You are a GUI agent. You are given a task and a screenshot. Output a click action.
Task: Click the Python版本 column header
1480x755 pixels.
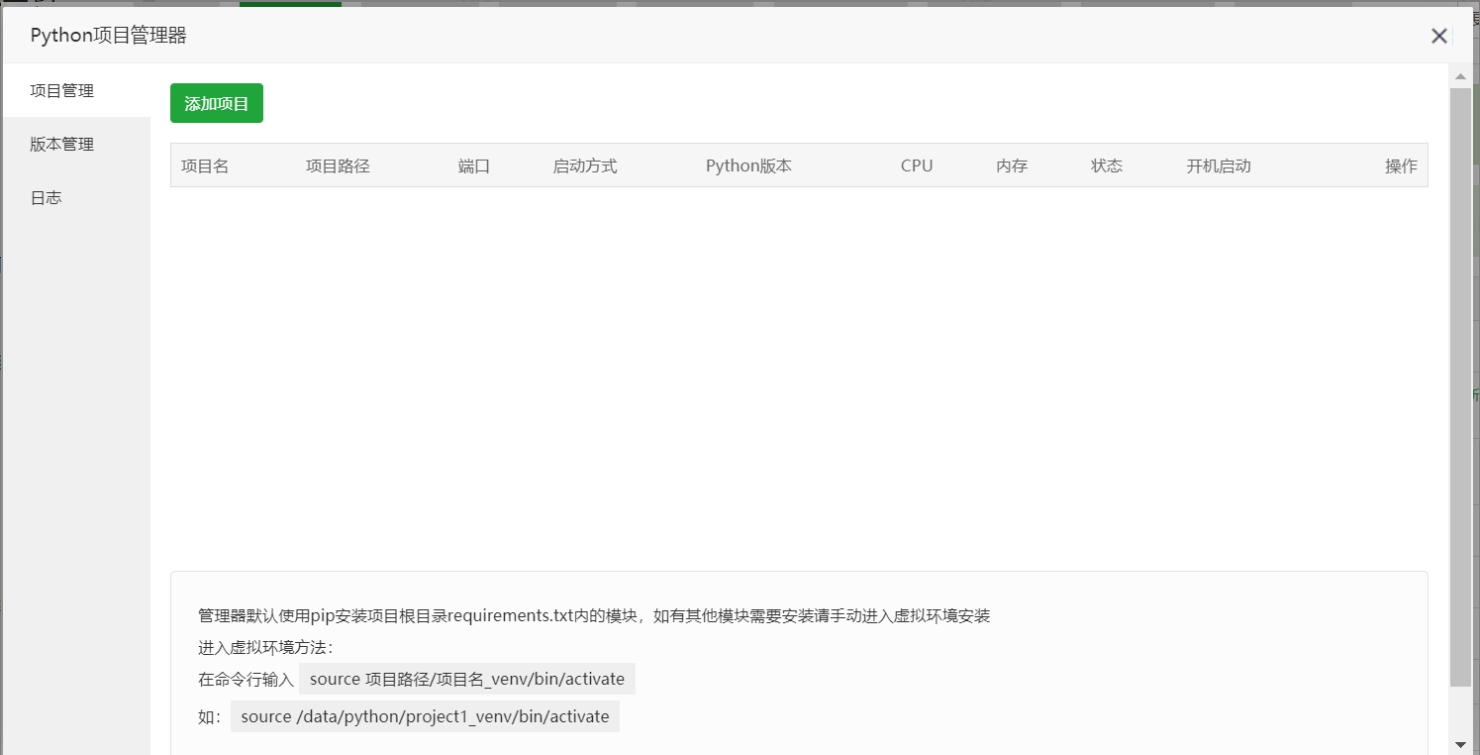pos(748,165)
